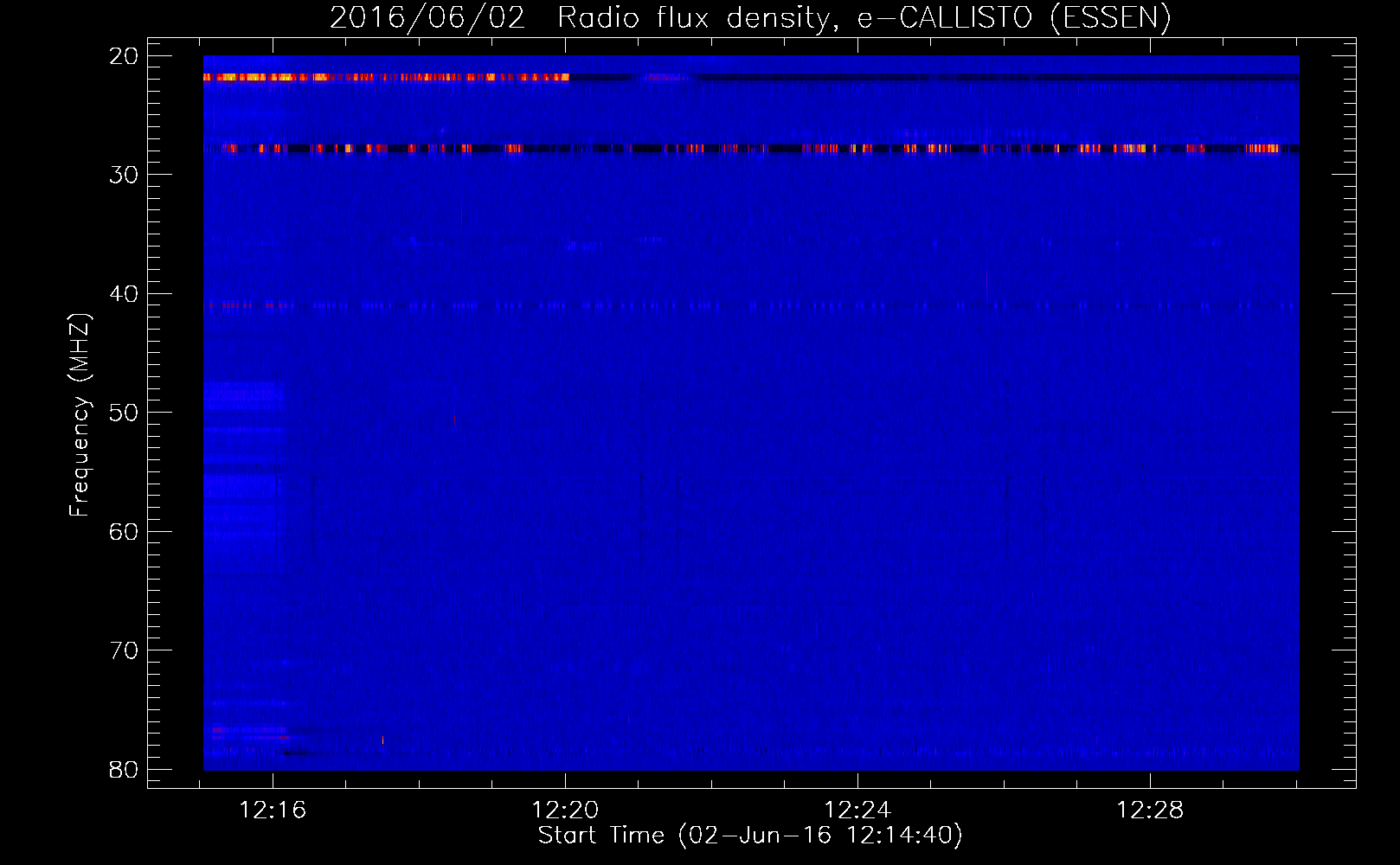The height and width of the screenshot is (865, 1400).
Task: Click the 20 frequency tick label
Action: 124,56
